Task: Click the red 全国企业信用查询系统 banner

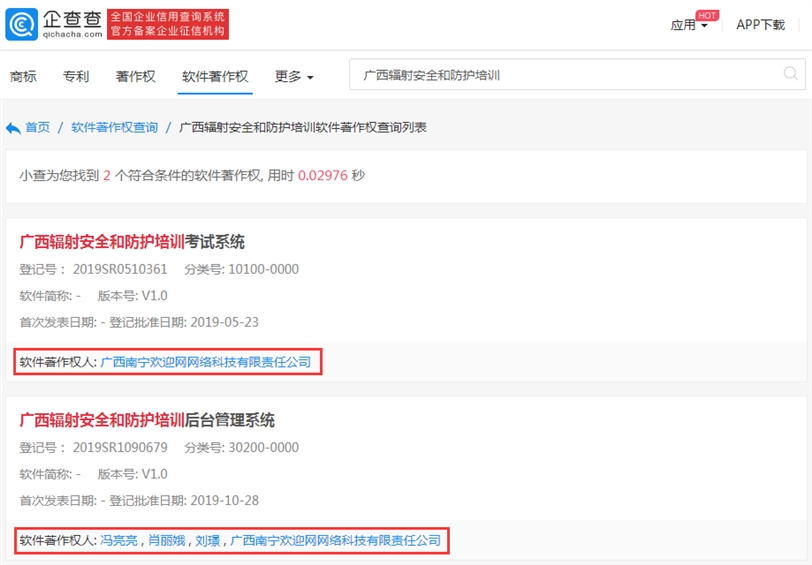Action: [168, 24]
